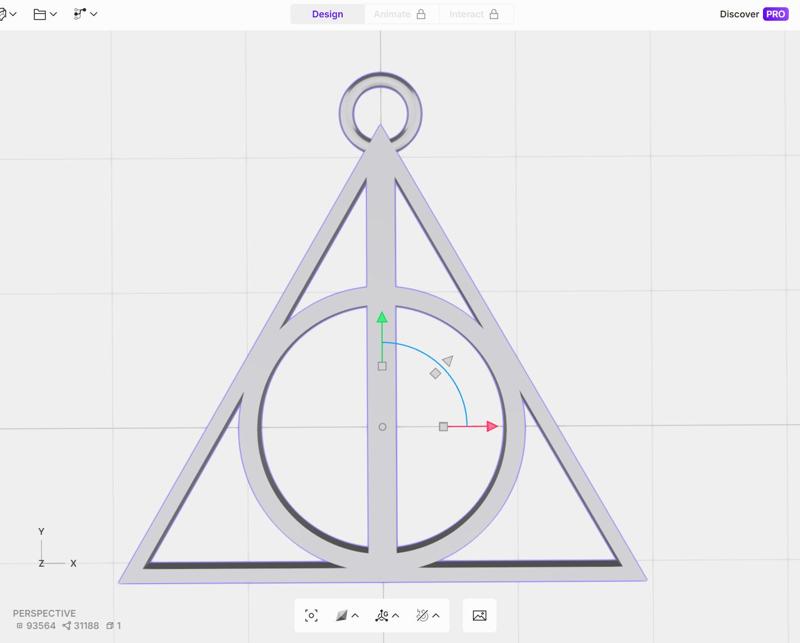The height and width of the screenshot is (643, 800).
Task: Open the folder icon's dropdown arrow
Action: (51, 15)
